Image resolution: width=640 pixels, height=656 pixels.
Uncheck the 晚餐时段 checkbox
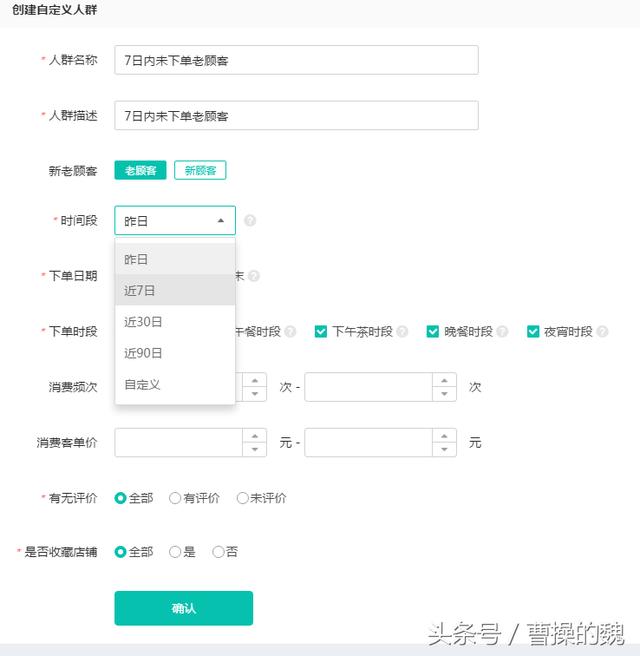pos(433,332)
